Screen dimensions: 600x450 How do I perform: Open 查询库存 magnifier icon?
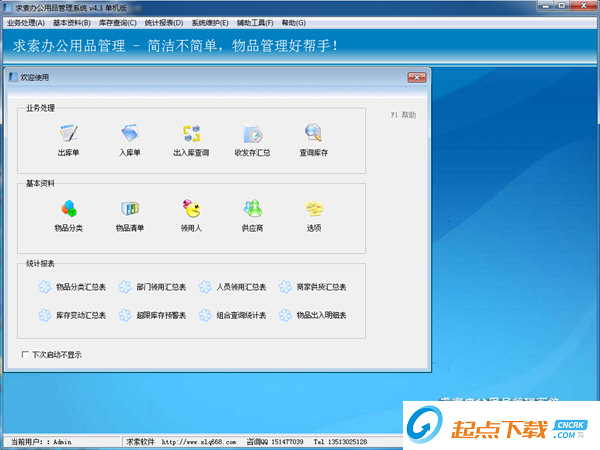[x=314, y=133]
